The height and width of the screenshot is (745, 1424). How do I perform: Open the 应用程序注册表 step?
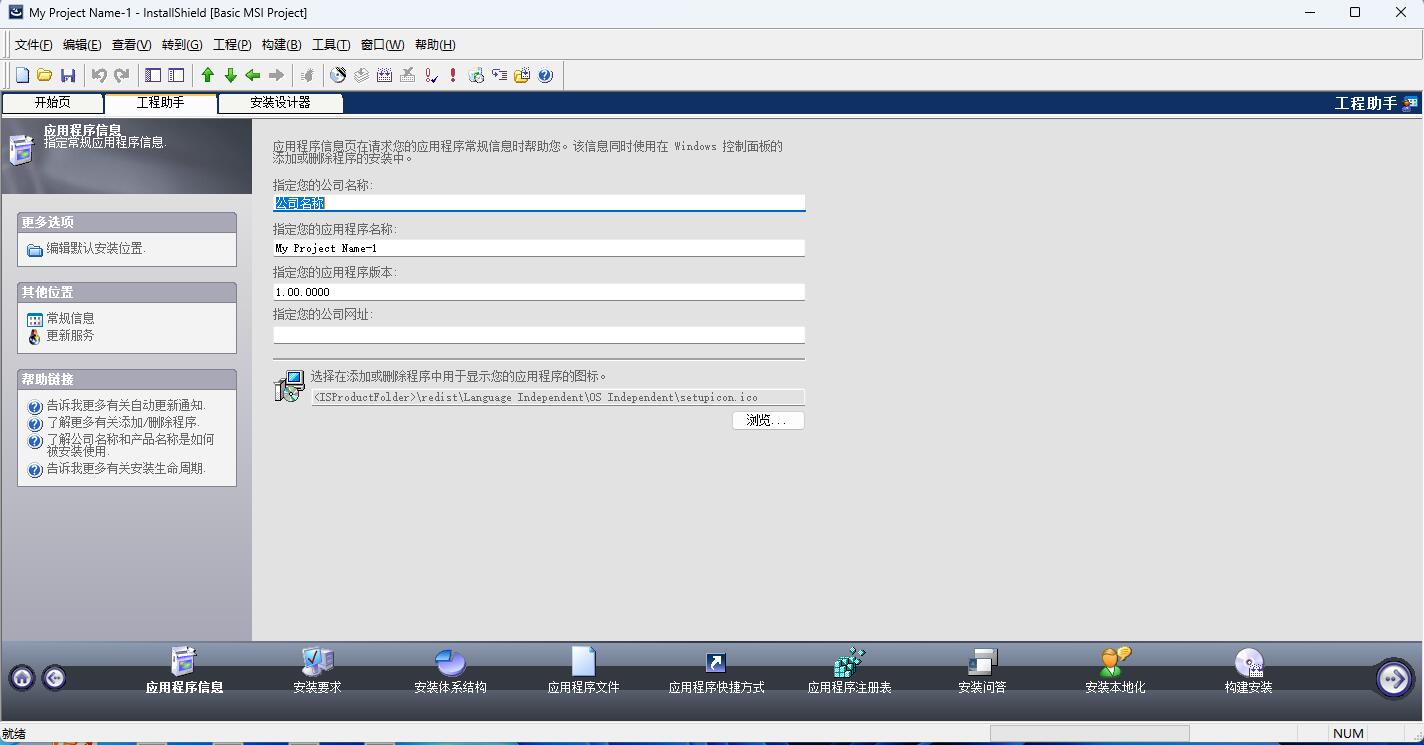[x=849, y=670]
